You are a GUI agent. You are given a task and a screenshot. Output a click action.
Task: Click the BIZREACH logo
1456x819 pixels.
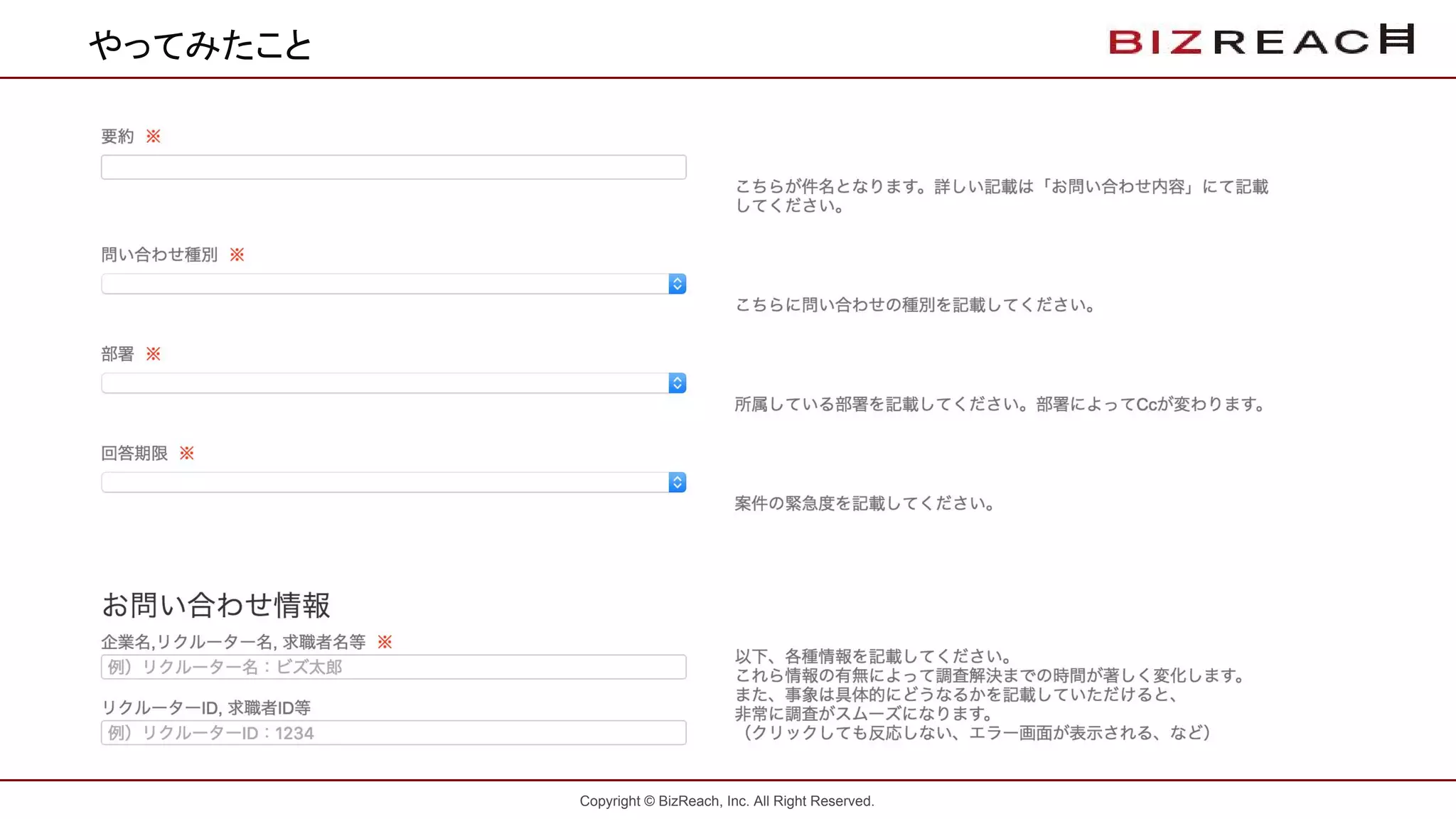coord(1262,40)
